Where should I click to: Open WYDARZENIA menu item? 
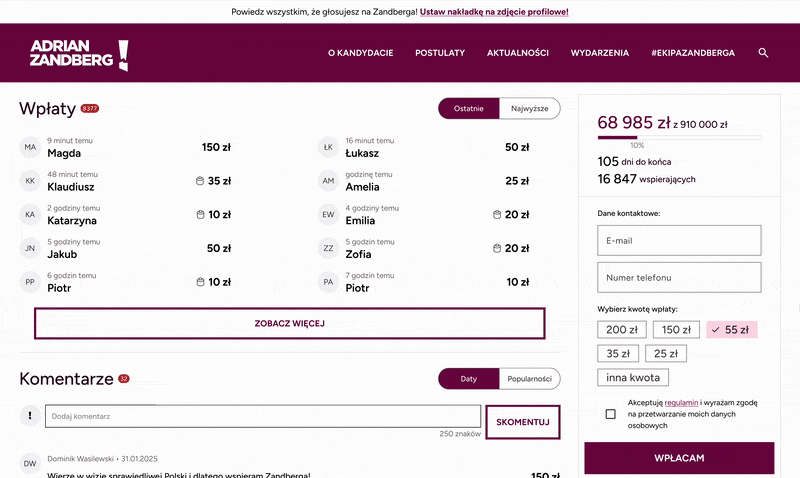pyautogui.click(x=599, y=53)
